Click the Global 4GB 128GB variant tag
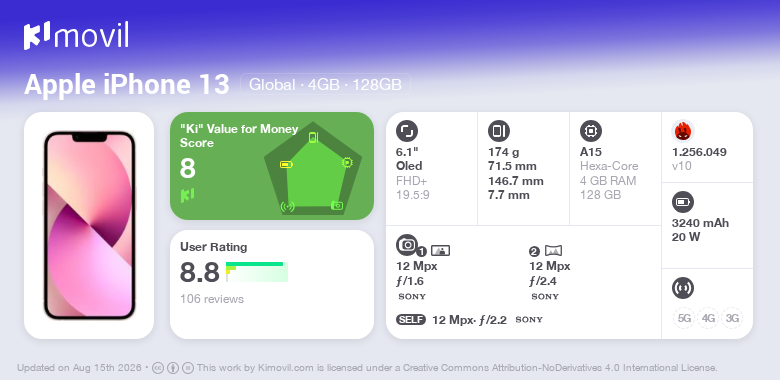The width and height of the screenshot is (780, 380). pos(325,85)
